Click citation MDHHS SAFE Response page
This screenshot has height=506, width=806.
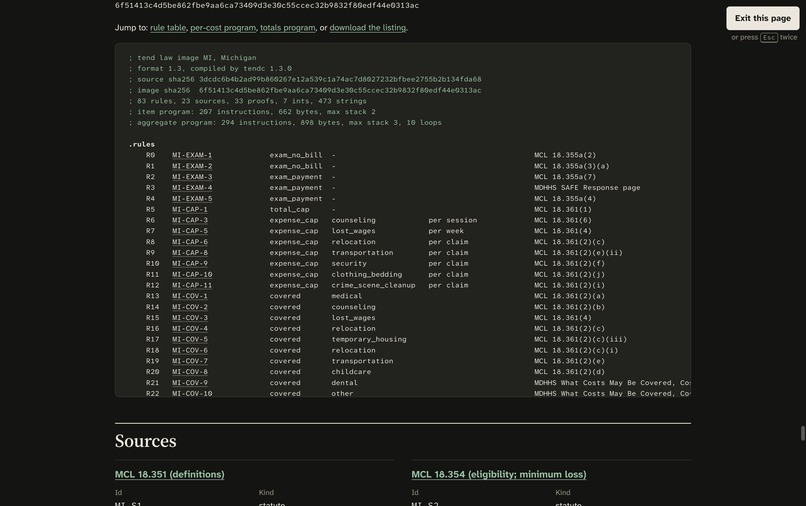tap(587, 188)
